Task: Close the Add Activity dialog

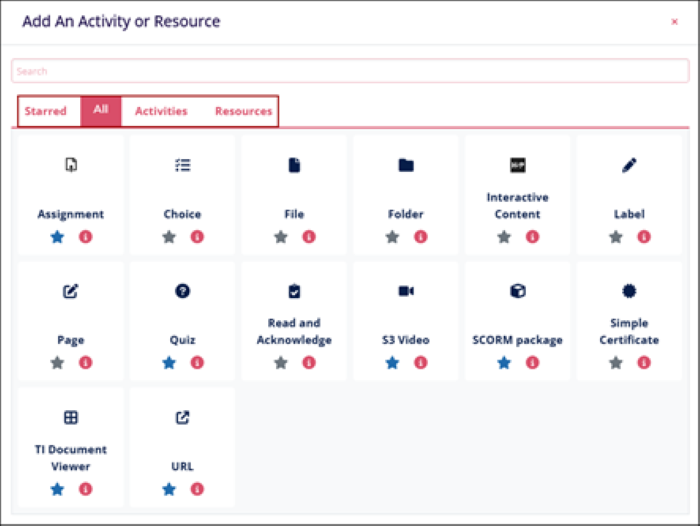Action: 674,22
